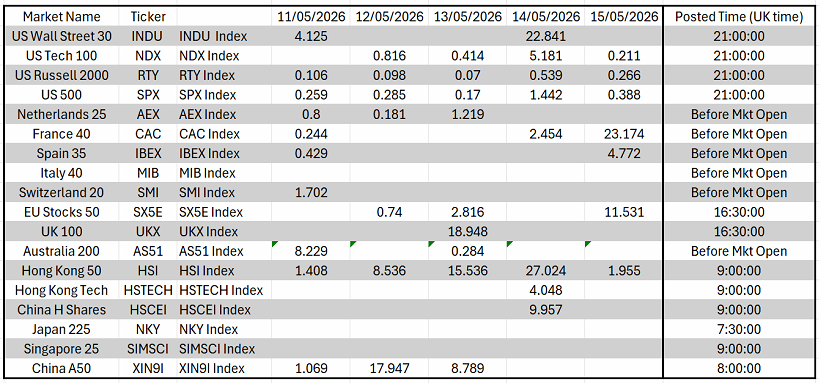Select the '7:30:00' posted time cell
The image size is (819, 383).
(x=739, y=329)
